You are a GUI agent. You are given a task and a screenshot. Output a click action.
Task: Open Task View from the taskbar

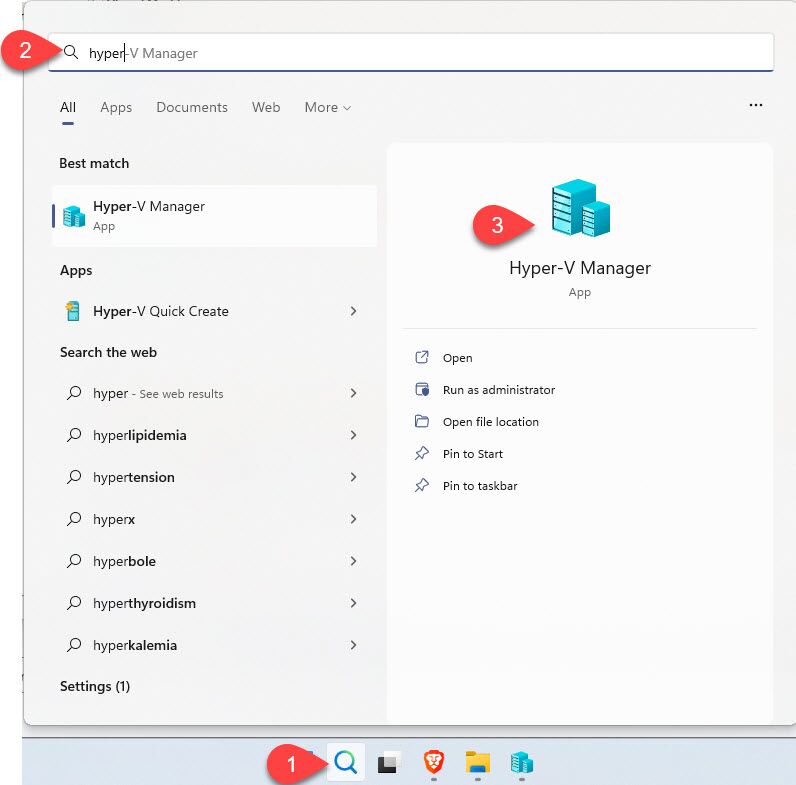[x=389, y=762]
